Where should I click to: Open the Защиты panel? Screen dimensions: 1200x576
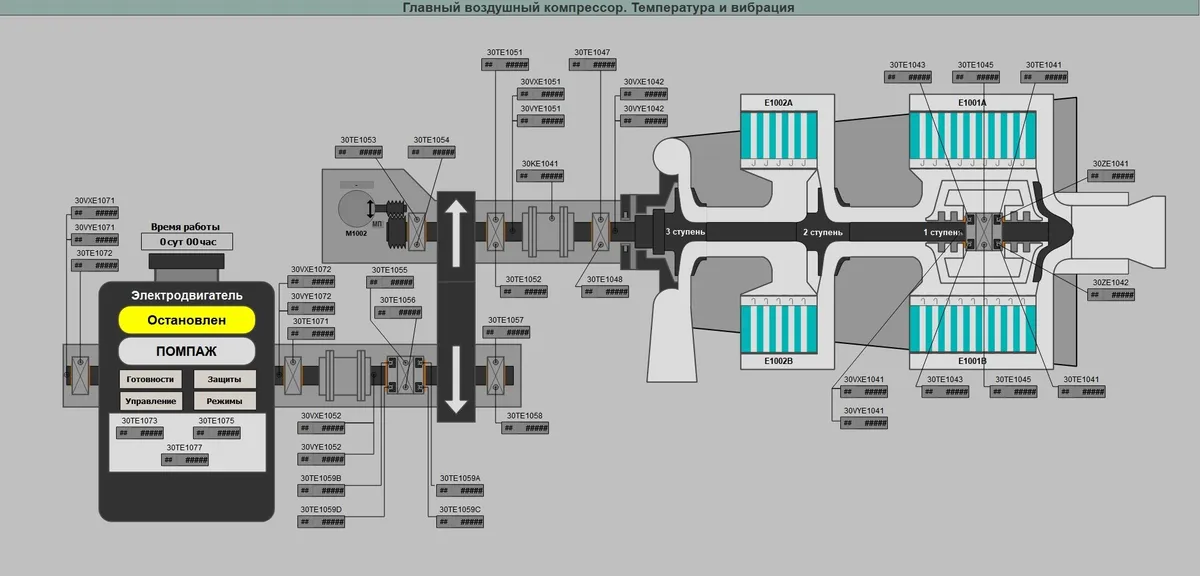(224, 380)
